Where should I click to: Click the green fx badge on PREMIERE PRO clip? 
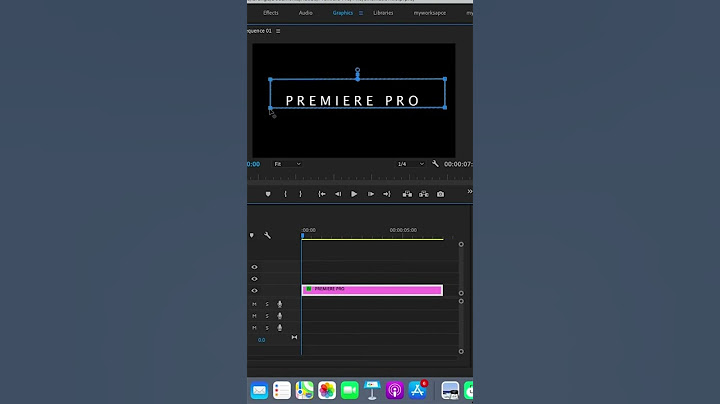pos(309,289)
